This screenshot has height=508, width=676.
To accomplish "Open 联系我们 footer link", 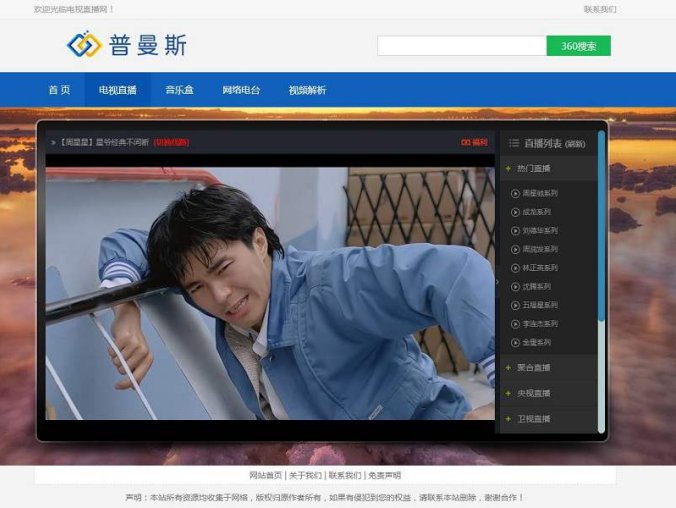I will 345,475.
